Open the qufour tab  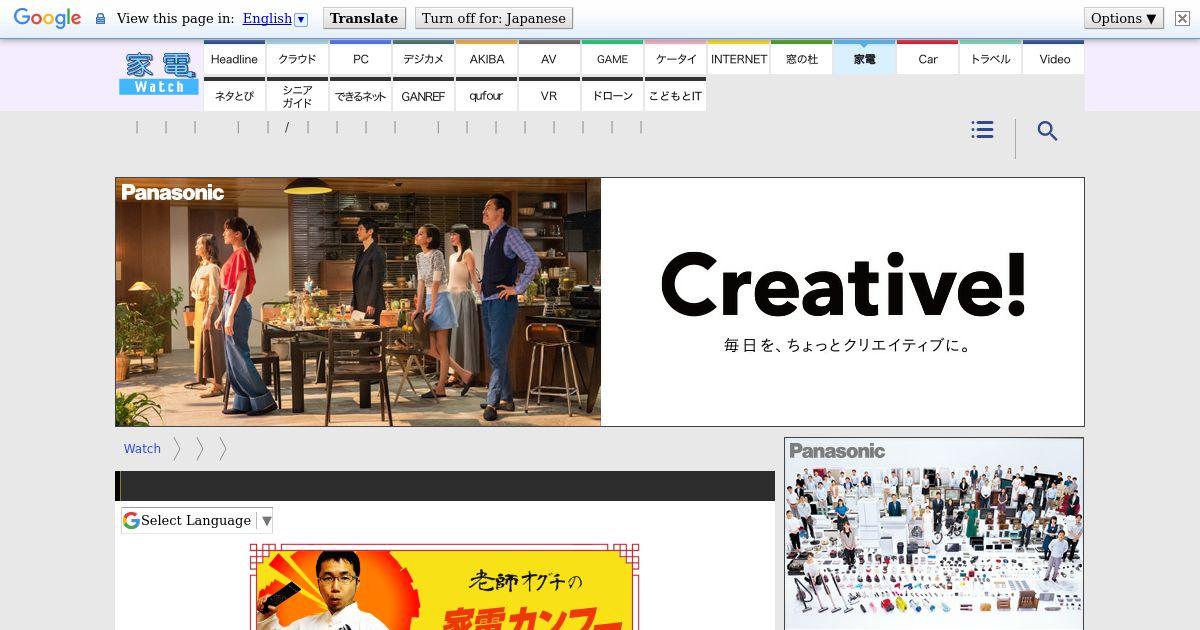click(486, 95)
